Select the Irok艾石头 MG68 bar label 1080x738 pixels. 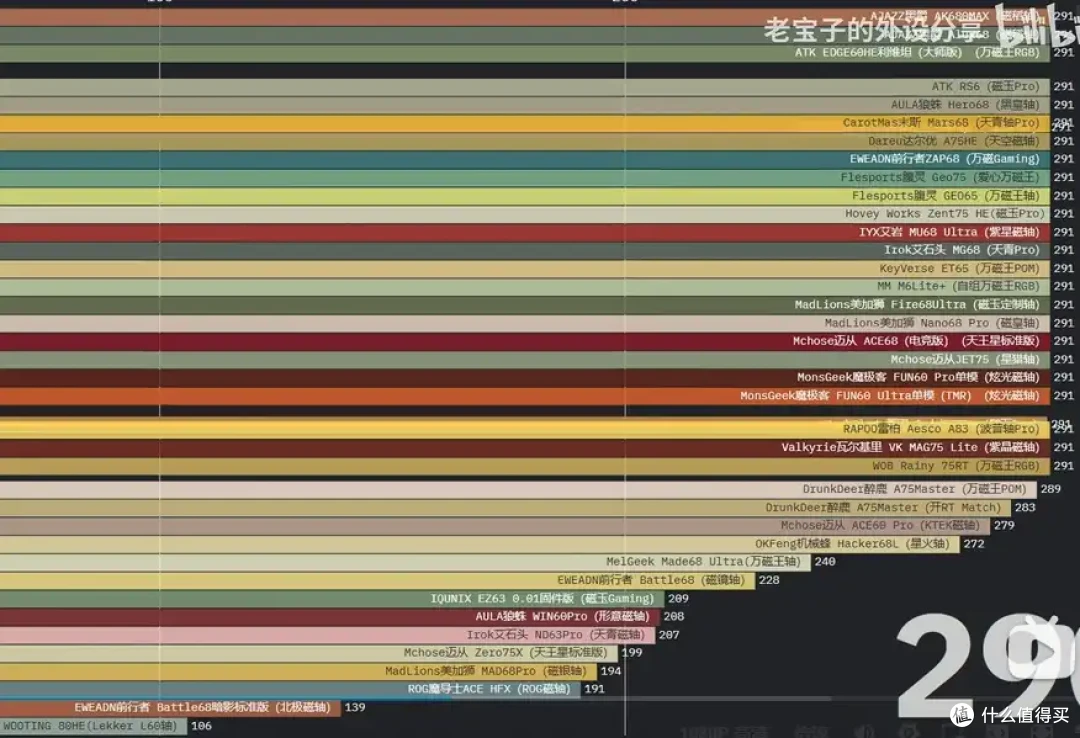[x=962, y=249]
